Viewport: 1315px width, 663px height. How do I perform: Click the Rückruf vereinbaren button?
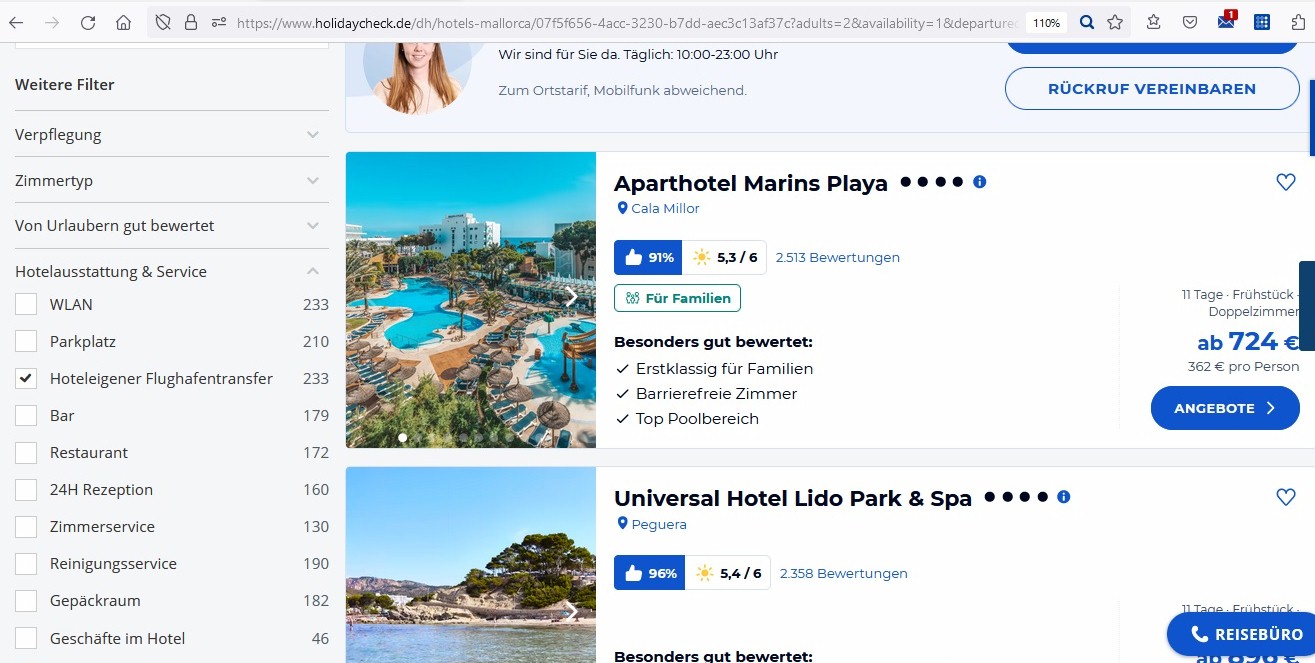1151,89
